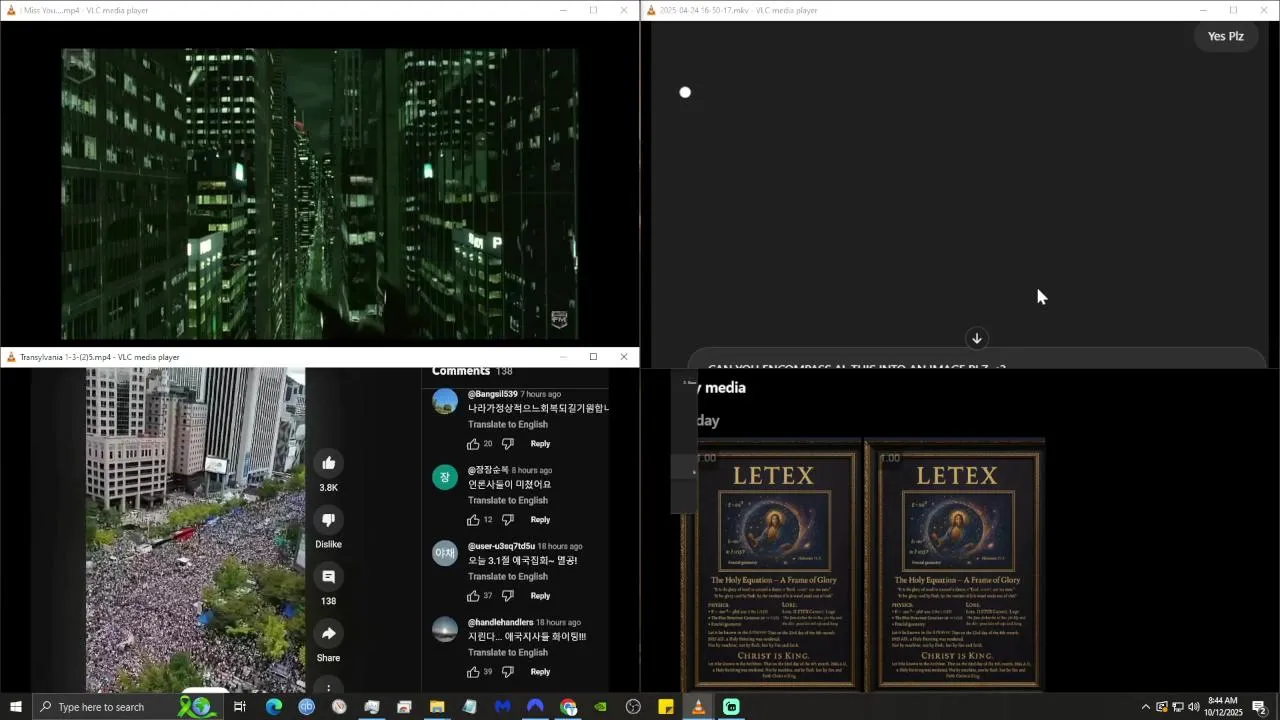Viewport: 1280px width, 720px height.
Task: Click the 'Yes Plz' chat message bubble
Action: [1225, 36]
